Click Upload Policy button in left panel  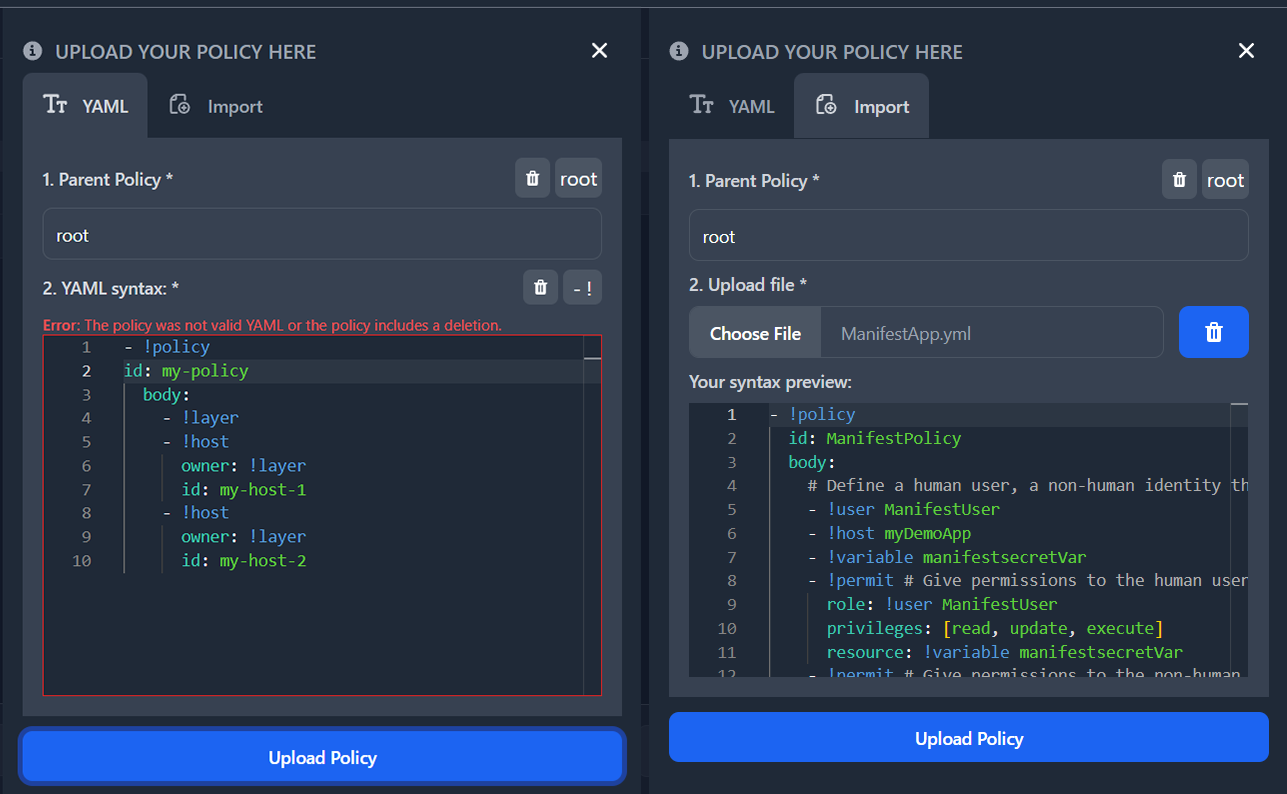click(322, 757)
